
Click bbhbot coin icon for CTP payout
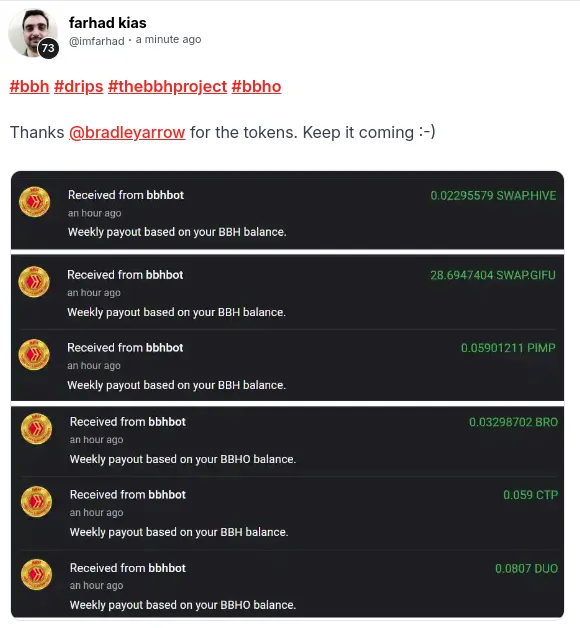(x=36, y=502)
